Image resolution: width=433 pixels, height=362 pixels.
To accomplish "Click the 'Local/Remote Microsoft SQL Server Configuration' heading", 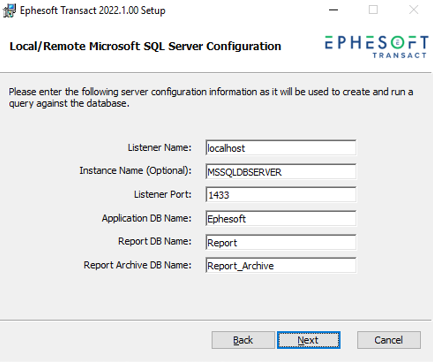I will [x=145, y=46].
